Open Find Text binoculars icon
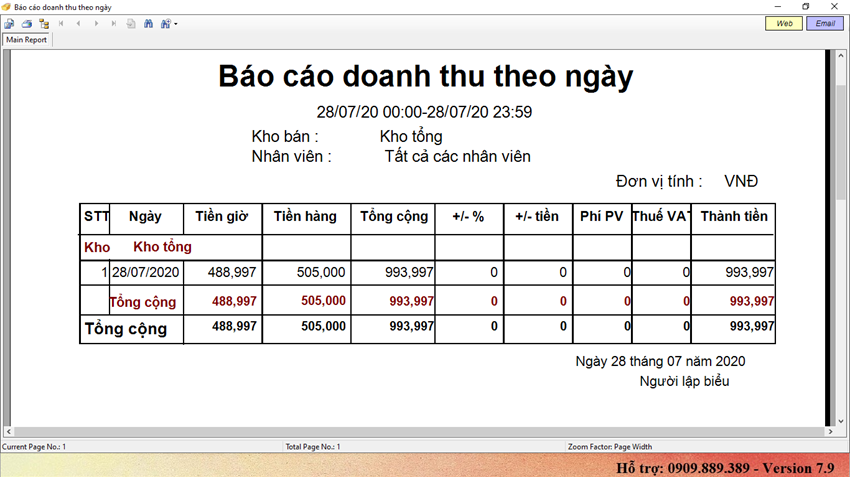 148,24
